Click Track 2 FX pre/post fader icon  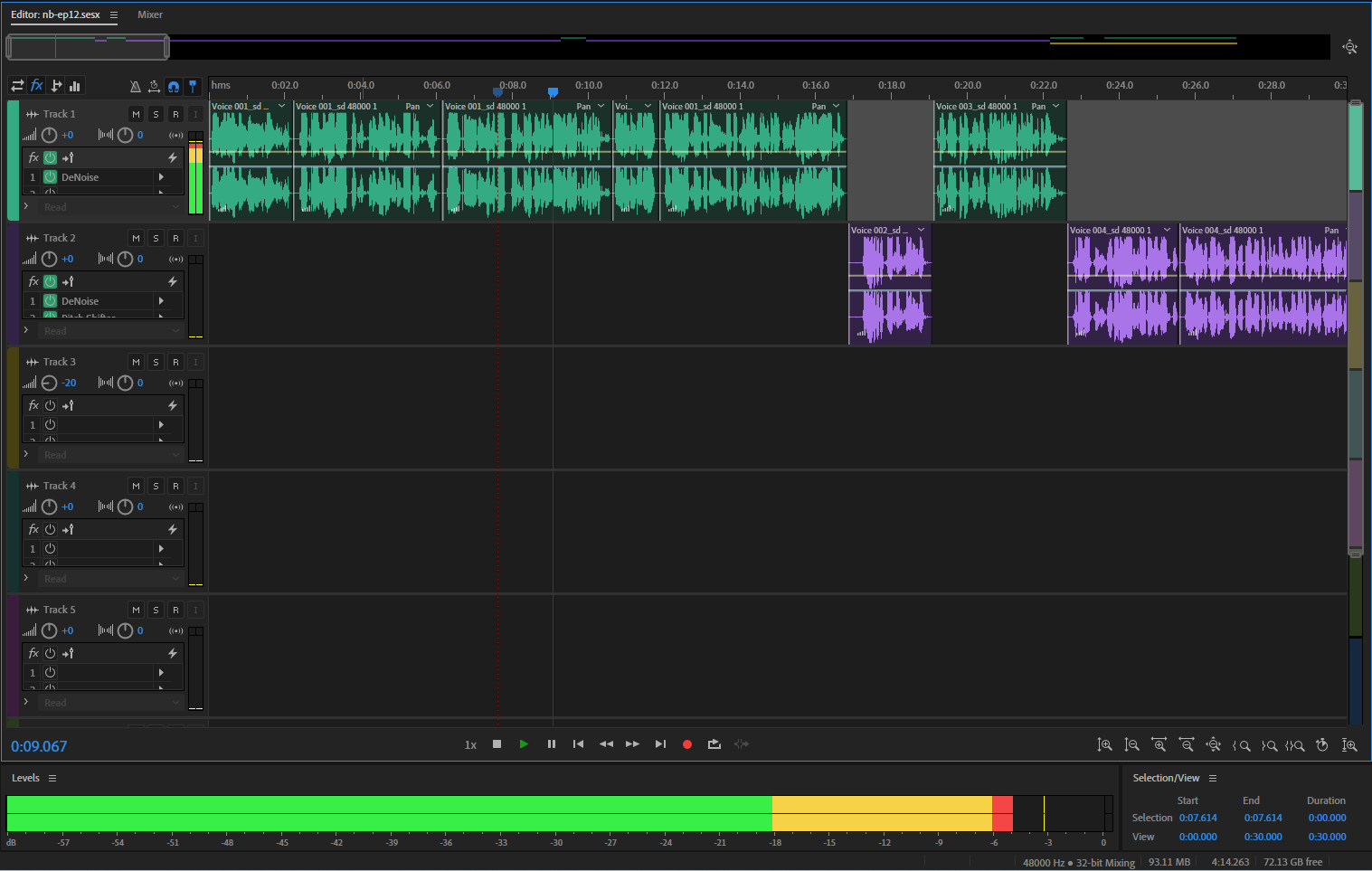coord(68,281)
